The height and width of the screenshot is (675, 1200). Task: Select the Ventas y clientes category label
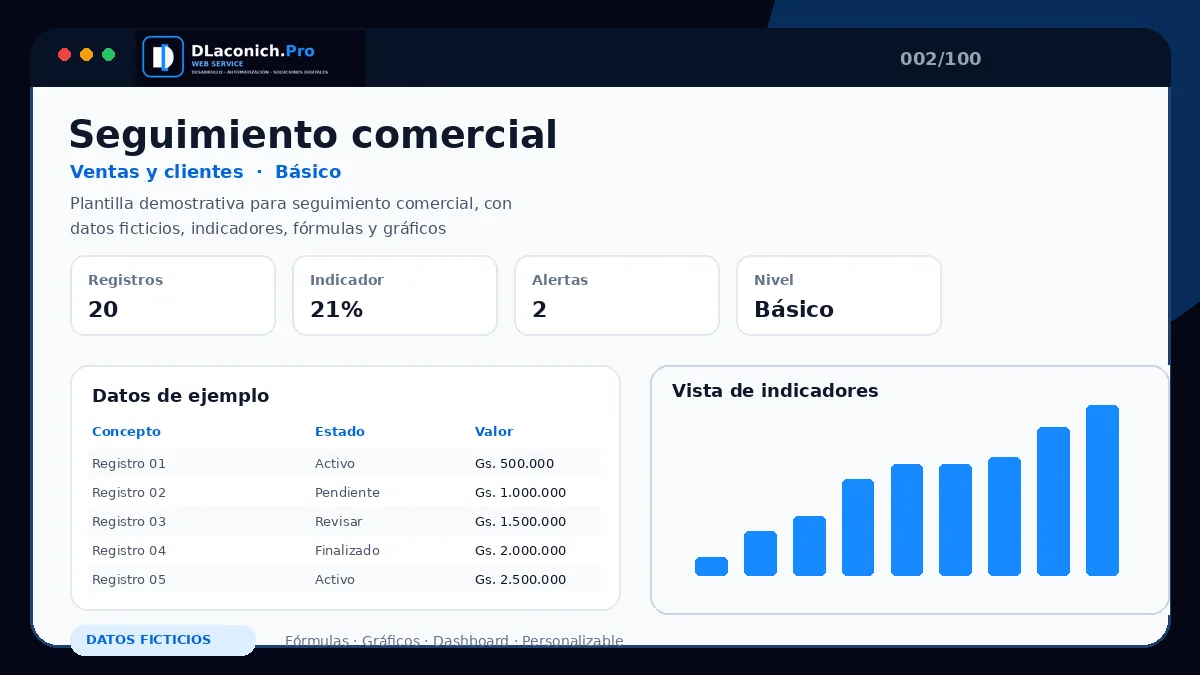click(157, 172)
